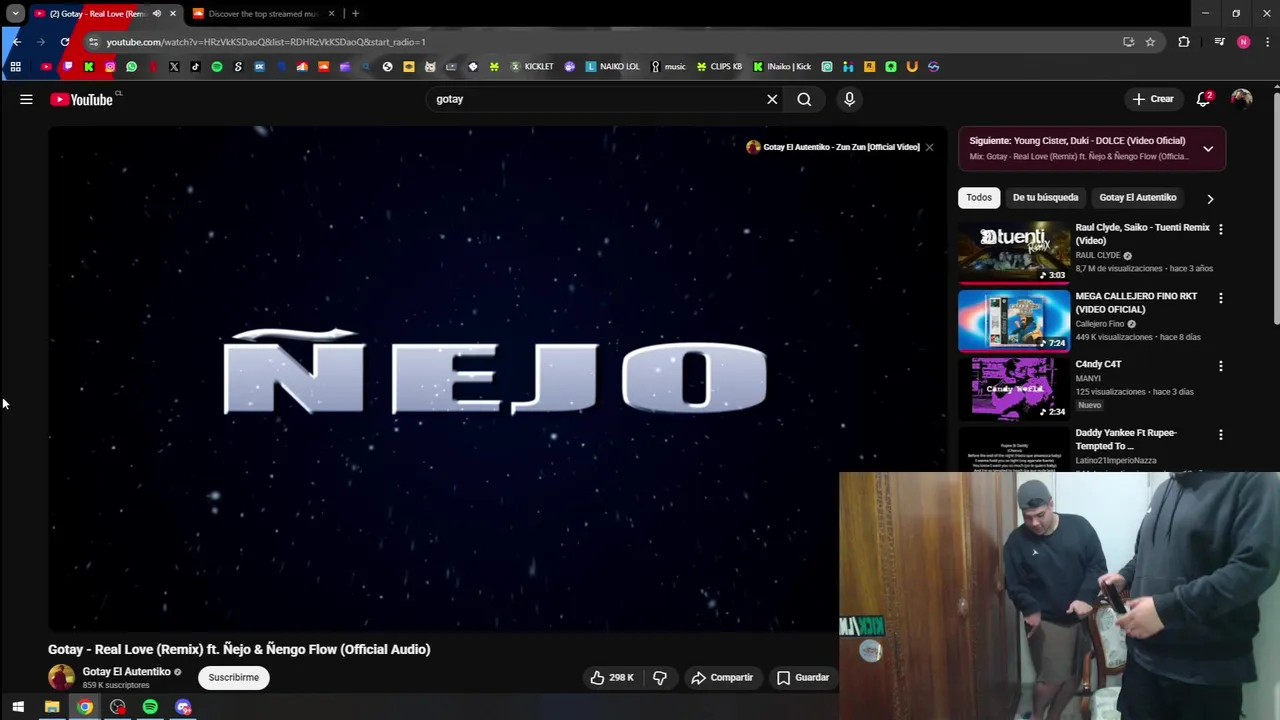This screenshot has width=1280, height=720.
Task: Go to the YouTube home logo
Action: [x=84, y=99]
